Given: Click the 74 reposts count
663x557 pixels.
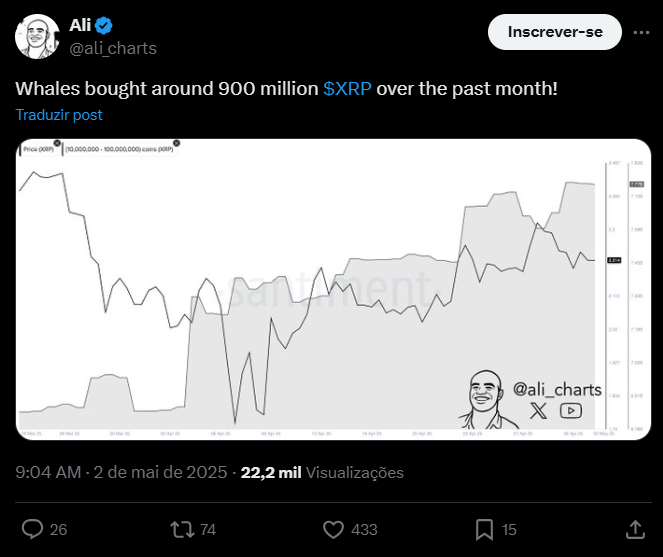Looking at the screenshot, I should click(208, 529).
